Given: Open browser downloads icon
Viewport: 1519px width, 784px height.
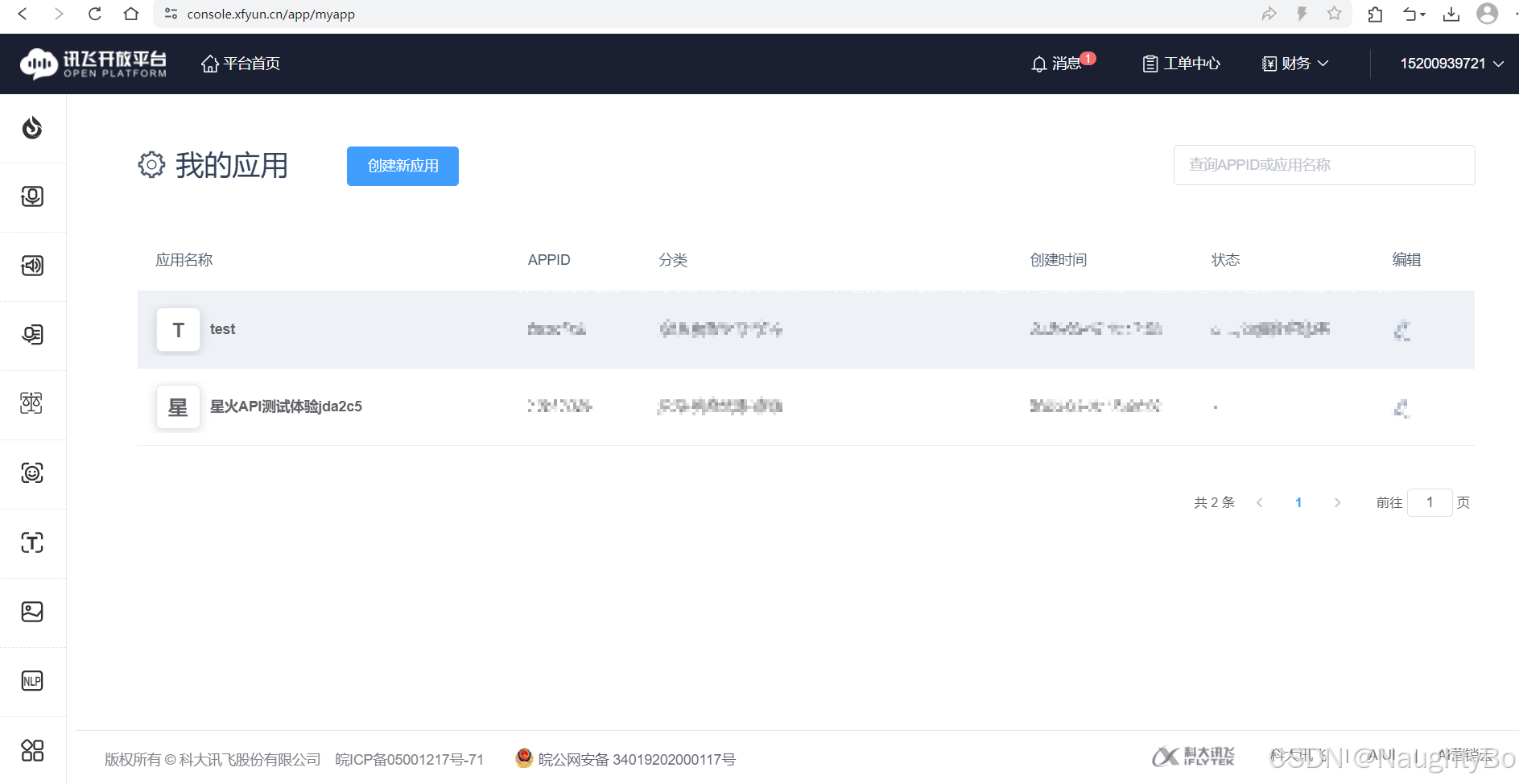Looking at the screenshot, I should tap(1451, 14).
